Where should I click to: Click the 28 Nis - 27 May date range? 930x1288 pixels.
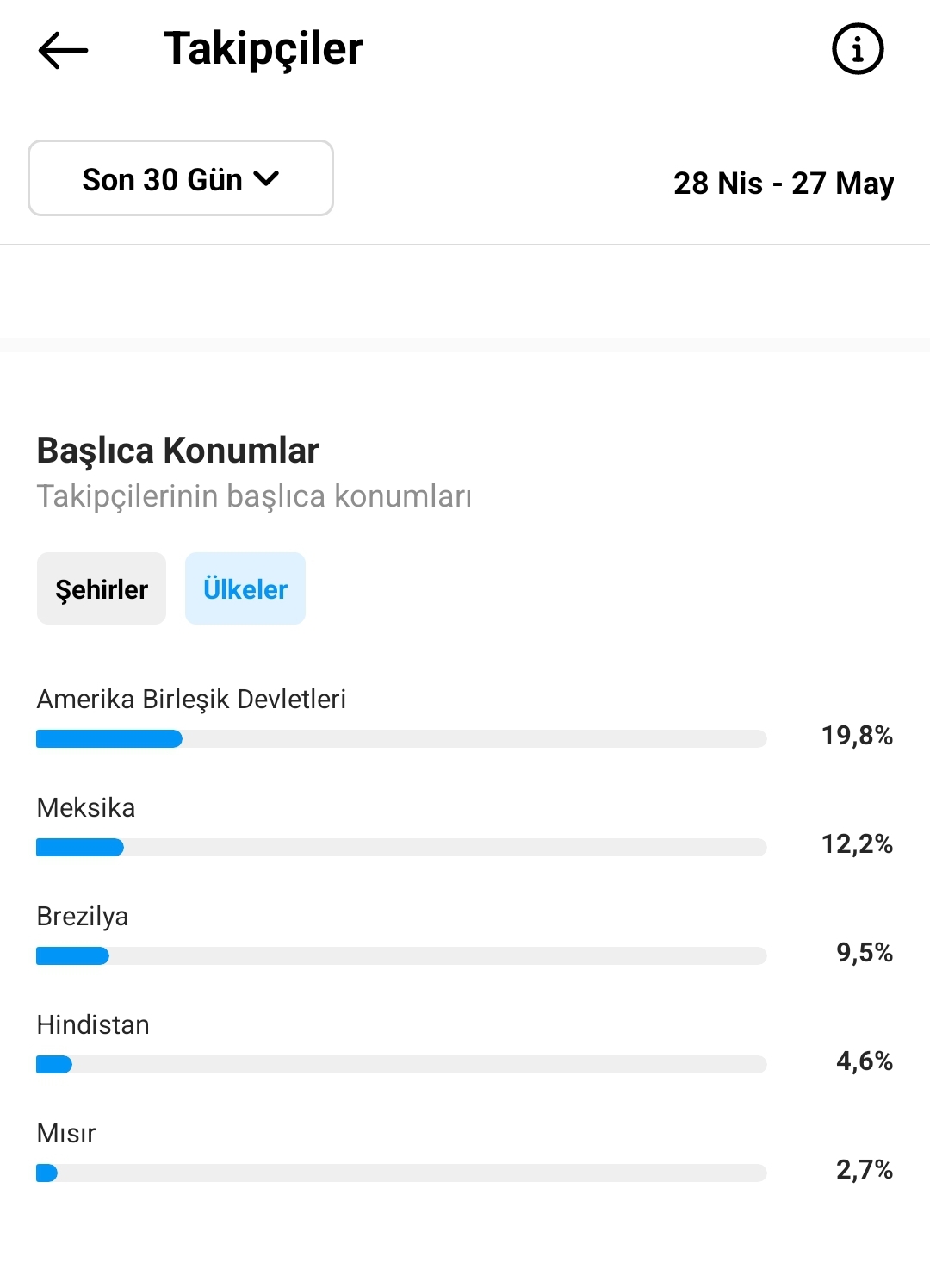click(x=784, y=183)
